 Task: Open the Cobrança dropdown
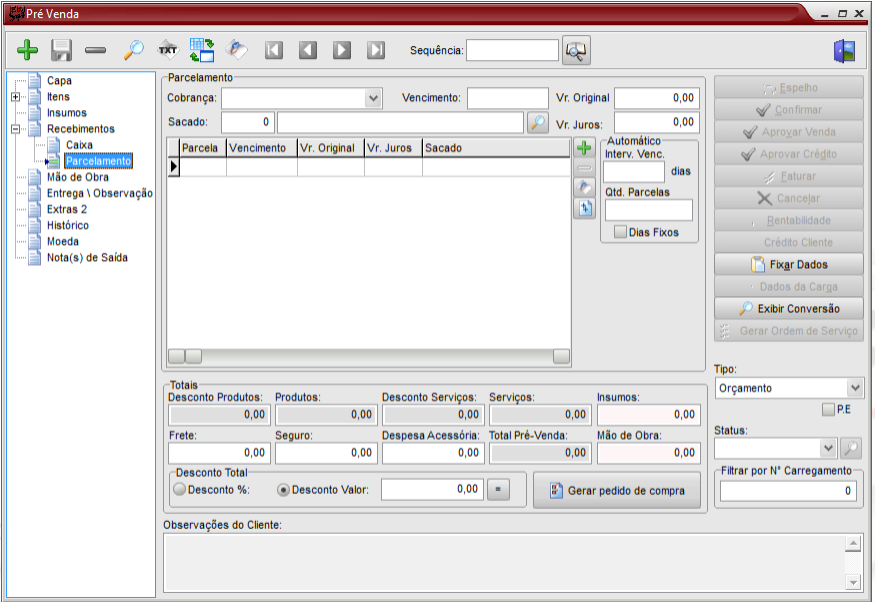point(373,98)
